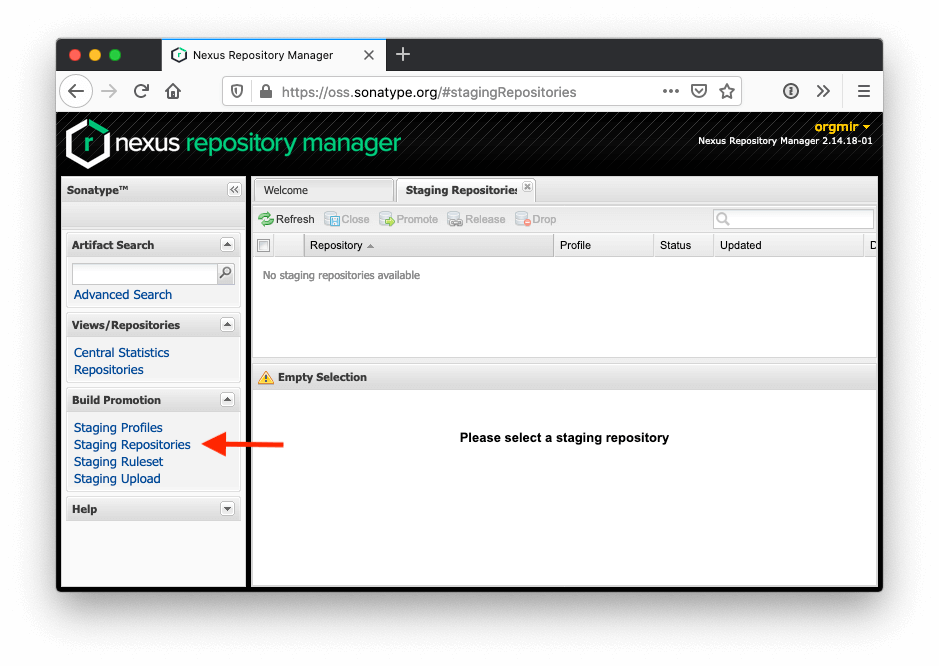The width and height of the screenshot is (939, 666).
Task: Open the orgmir user menu
Action: click(x=838, y=127)
